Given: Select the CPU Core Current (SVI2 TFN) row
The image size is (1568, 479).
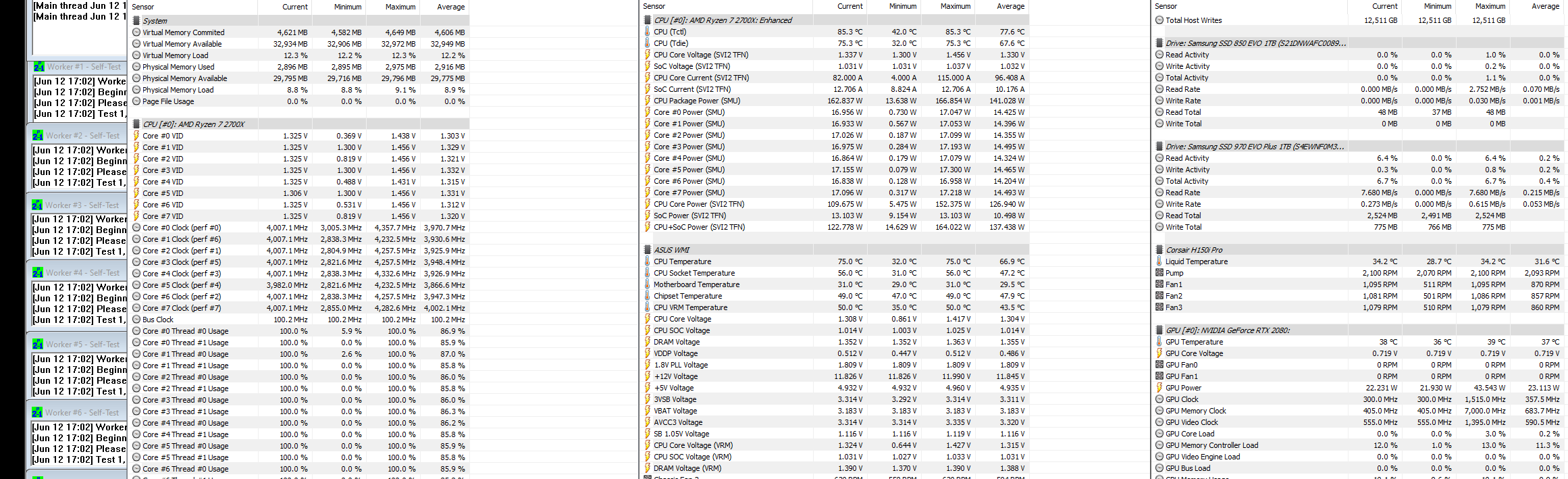Looking at the screenshot, I should point(835,78).
